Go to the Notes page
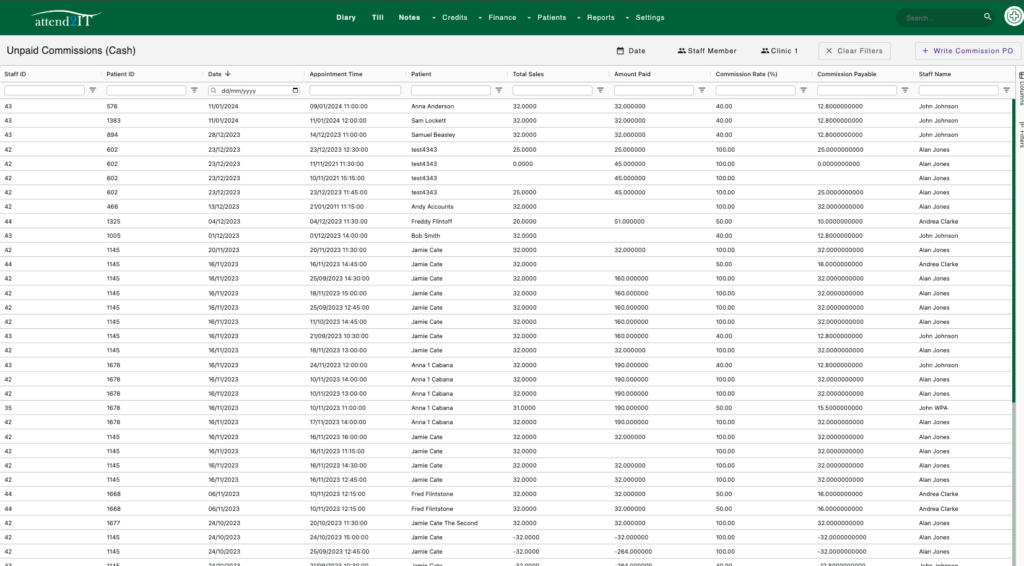 pos(409,18)
